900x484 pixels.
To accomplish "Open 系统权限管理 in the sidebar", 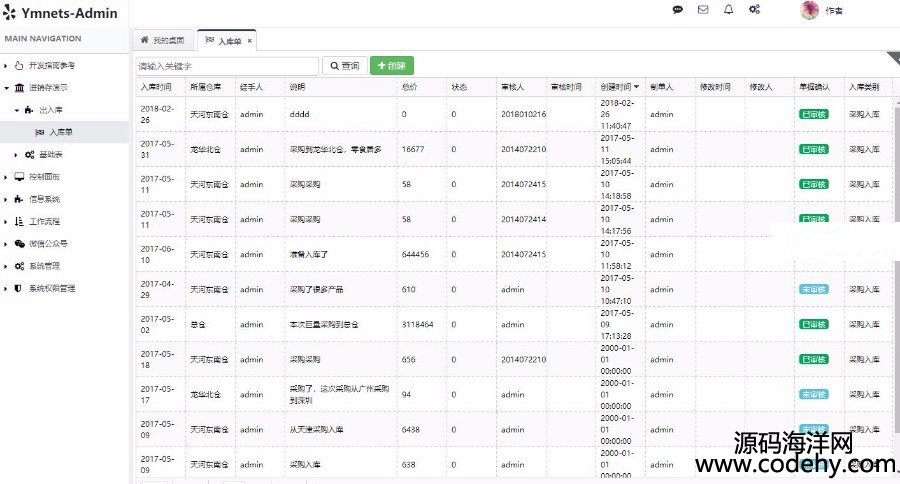I will pos(51,288).
